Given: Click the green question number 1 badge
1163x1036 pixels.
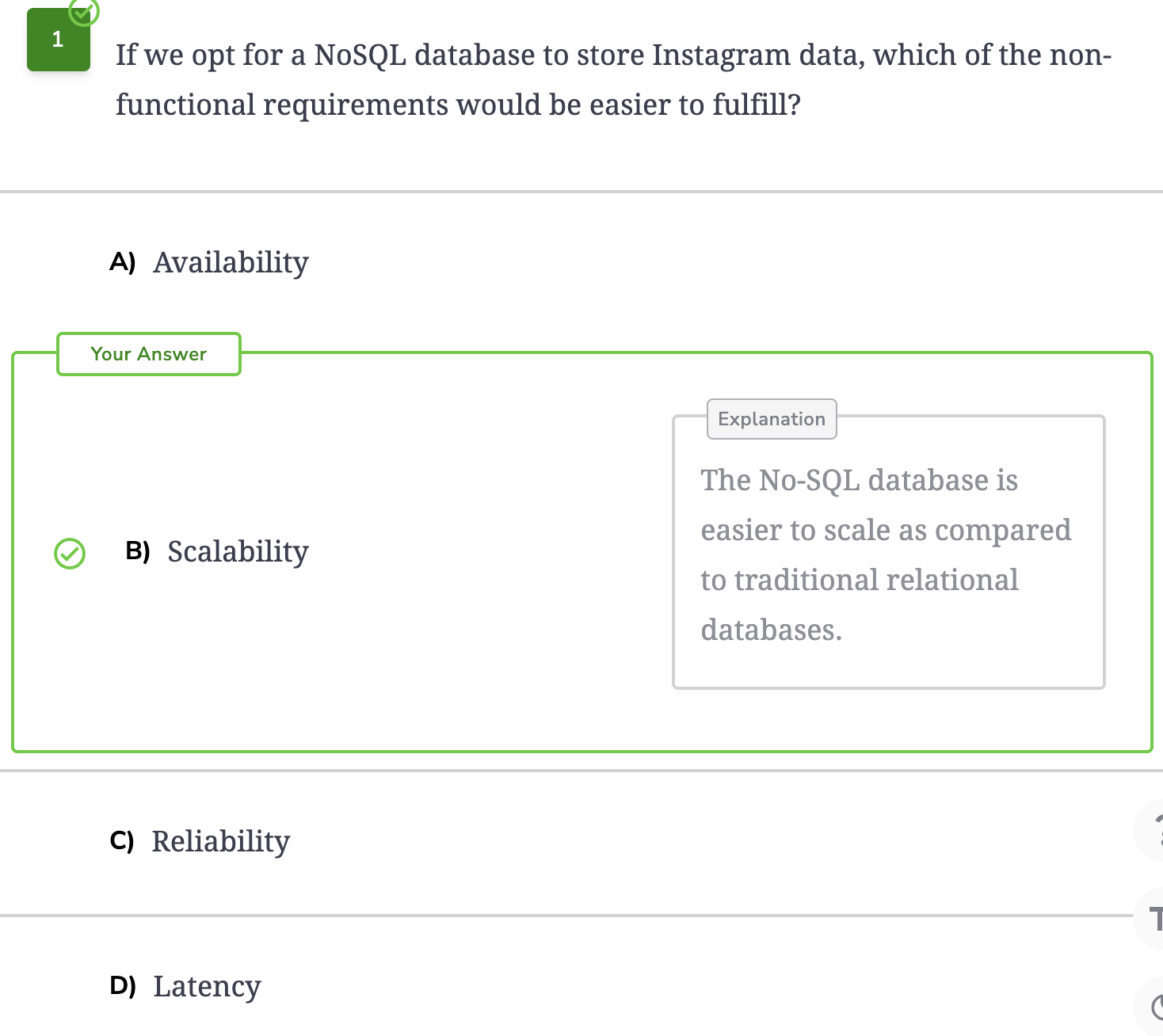Looking at the screenshot, I should [59, 40].
